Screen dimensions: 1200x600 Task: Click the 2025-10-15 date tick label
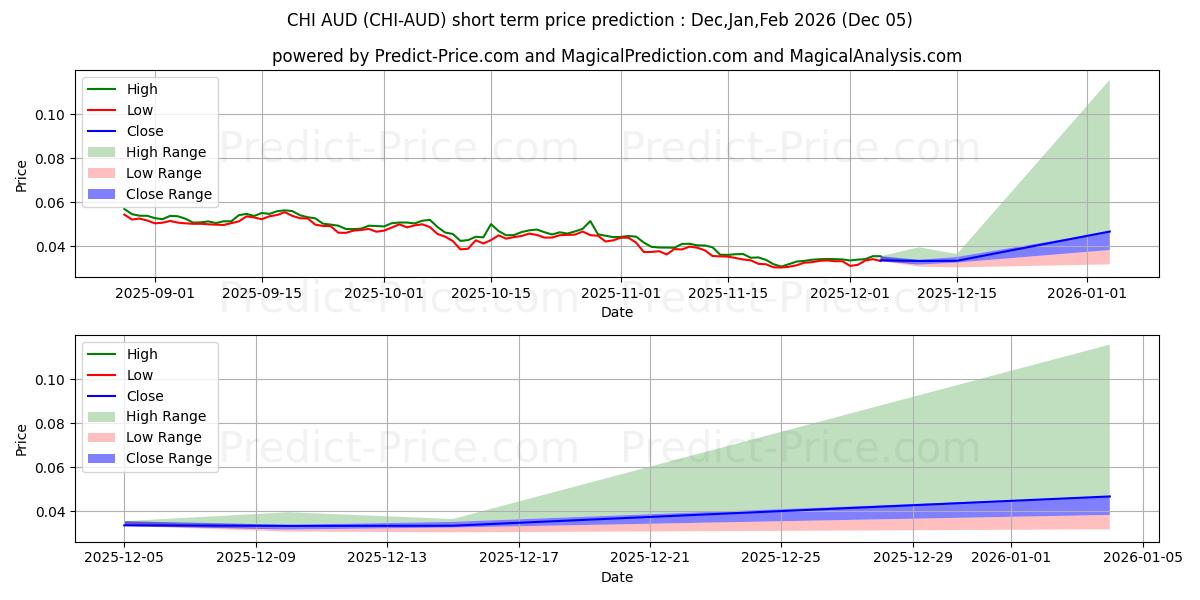pyautogui.click(x=491, y=292)
